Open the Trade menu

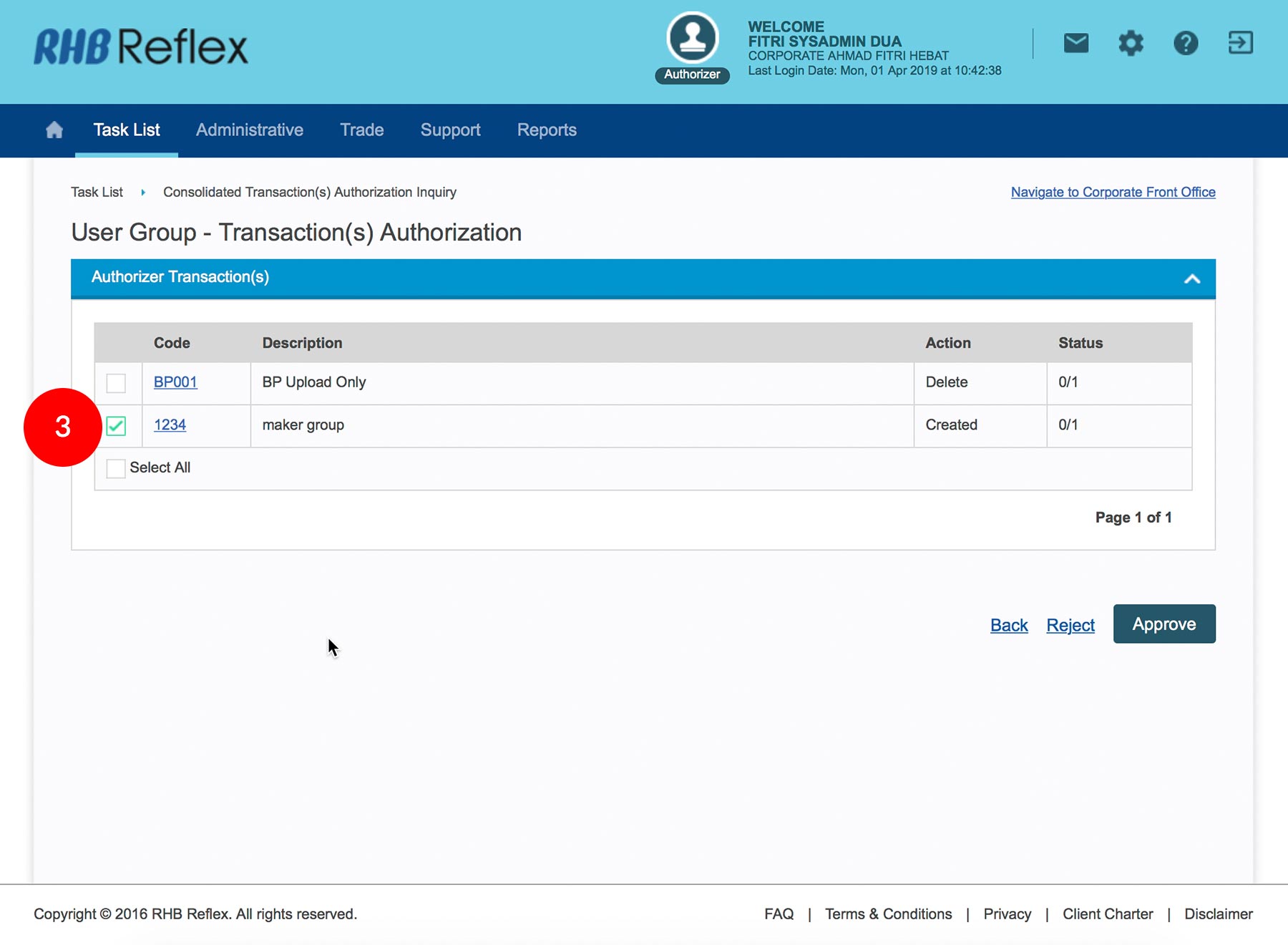(x=361, y=130)
